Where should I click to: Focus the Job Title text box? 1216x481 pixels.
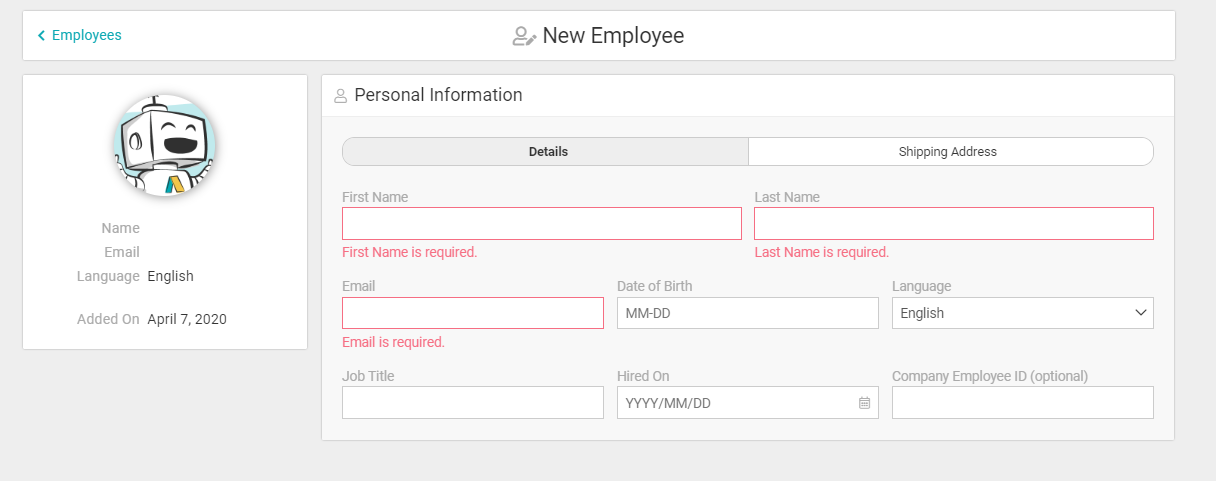(472, 403)
